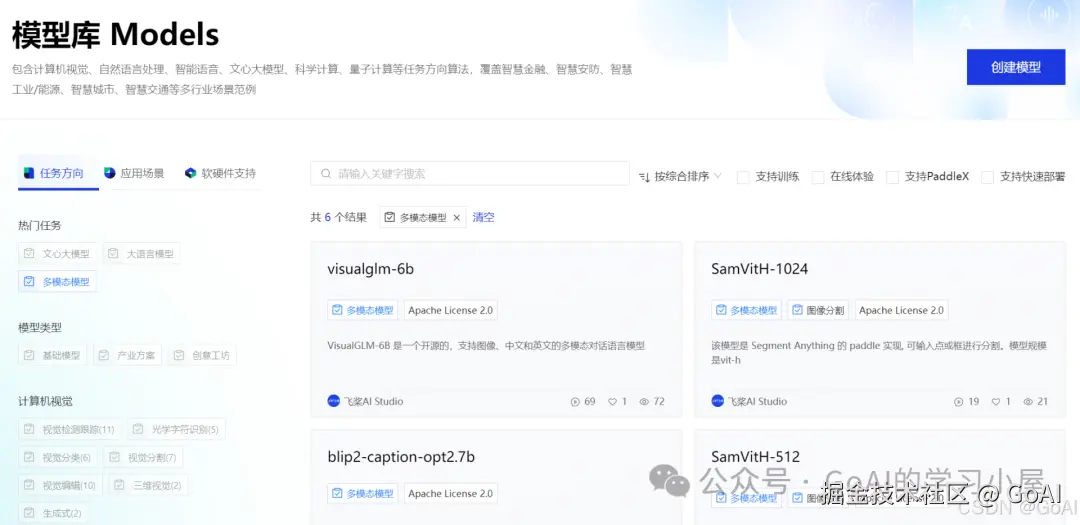Select the 文心大模型 task filter

pyautogui.click(x=59, y=254)
